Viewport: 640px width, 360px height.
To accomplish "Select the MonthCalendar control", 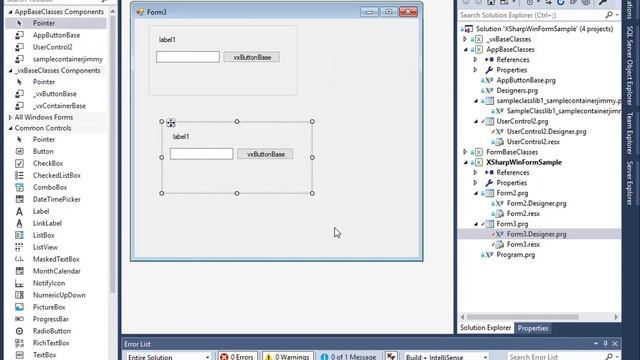I will pos(57,271).
